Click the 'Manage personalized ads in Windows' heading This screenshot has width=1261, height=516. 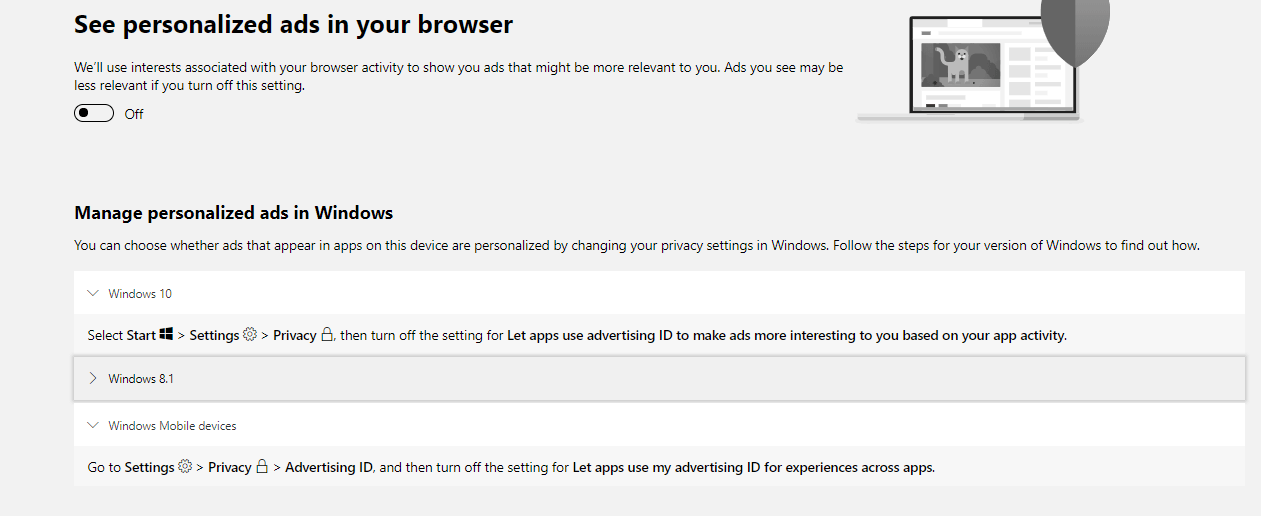pyautogui.click(x=234, y=213)
